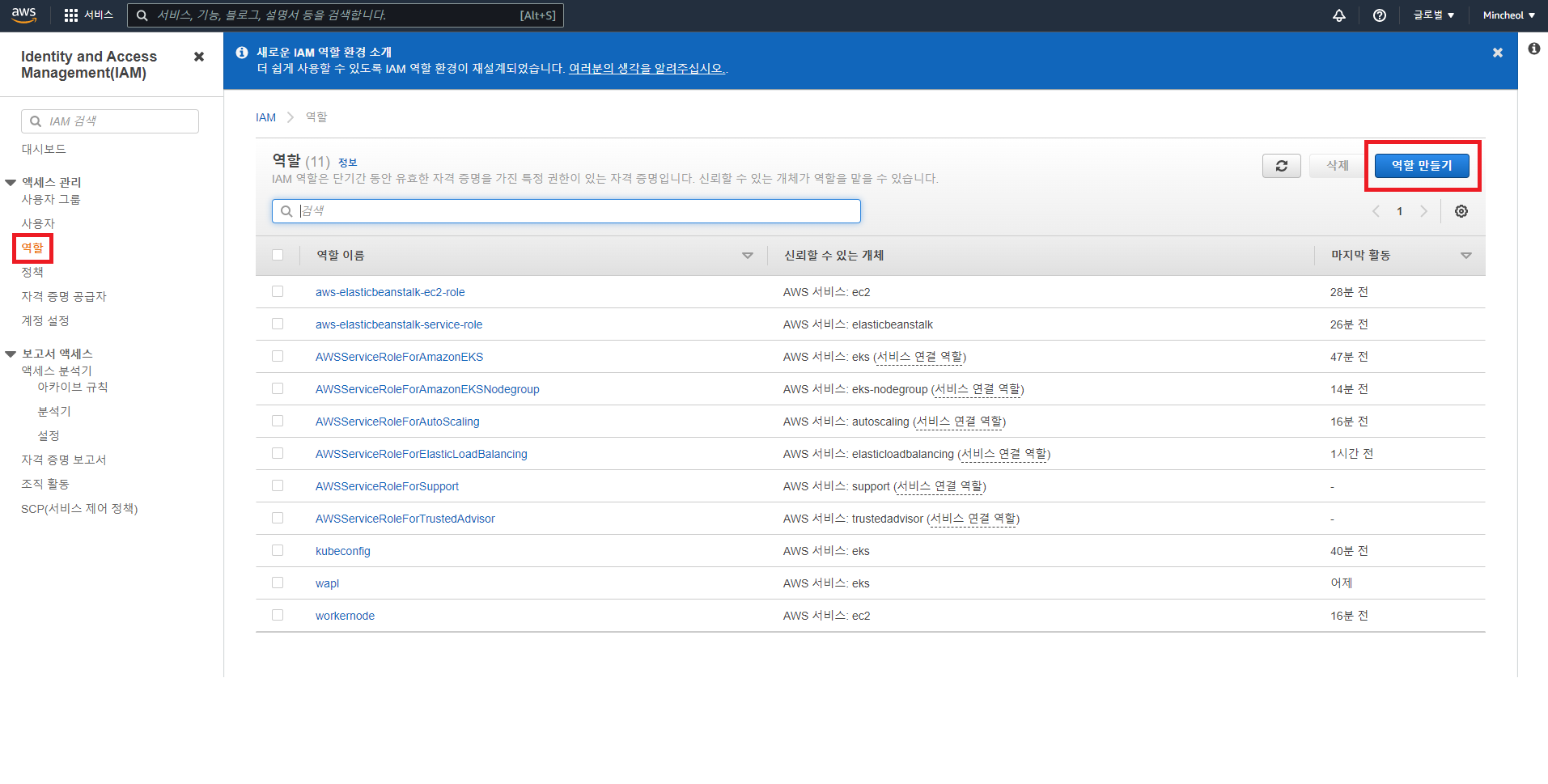Open the workernode role link

(x=345, y=616)
